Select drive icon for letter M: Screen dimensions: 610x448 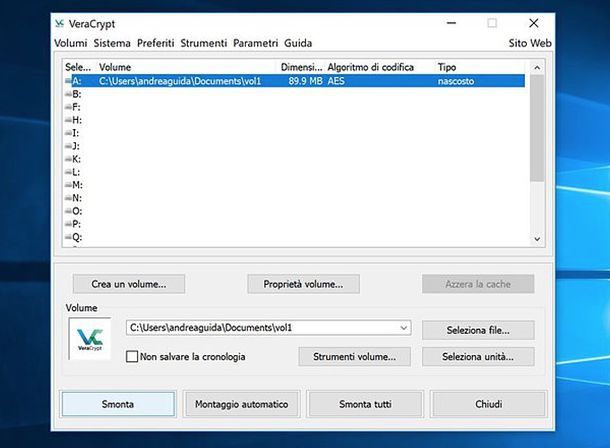[68, 185]
